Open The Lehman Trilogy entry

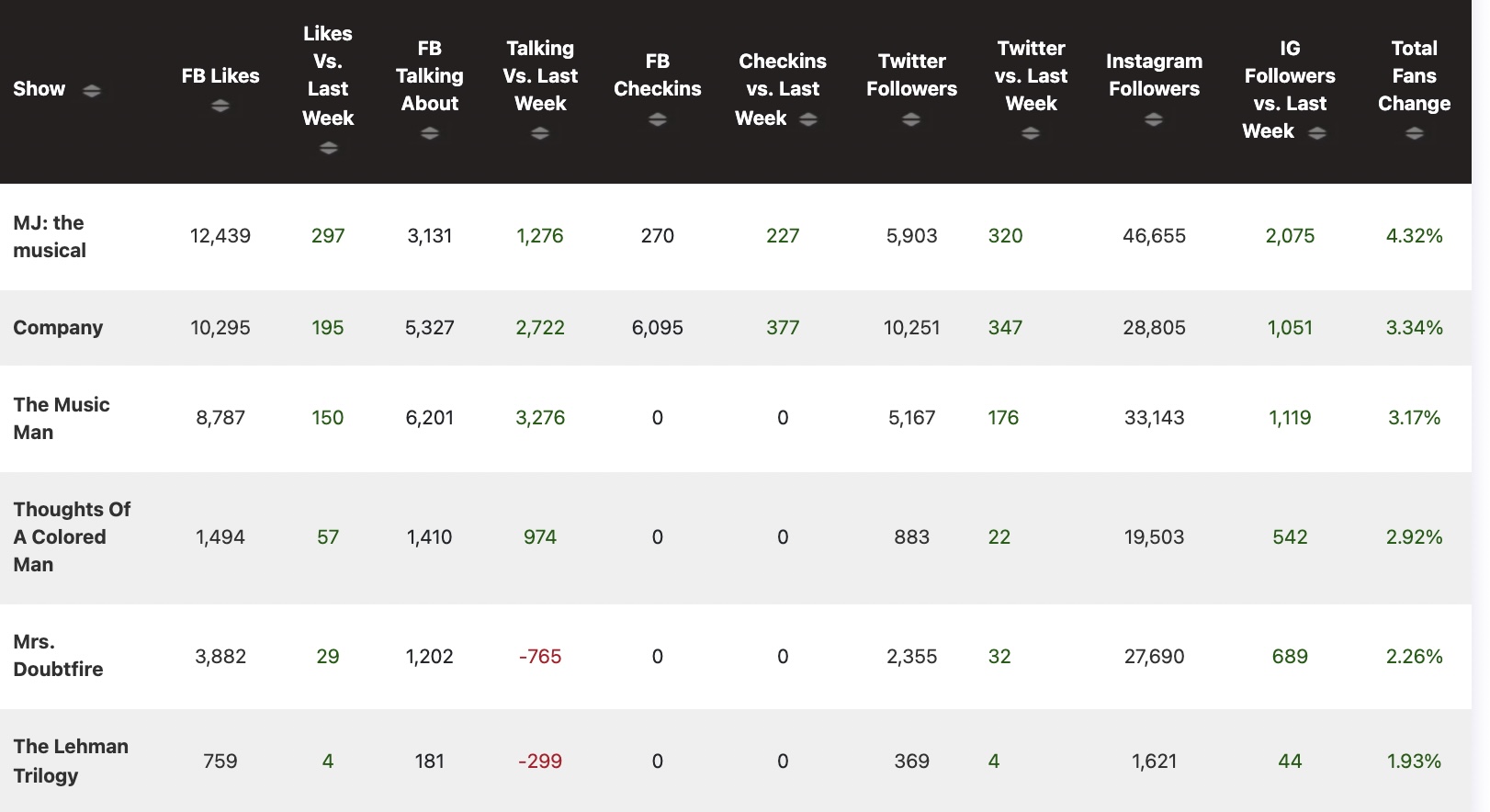coord(71,761)
